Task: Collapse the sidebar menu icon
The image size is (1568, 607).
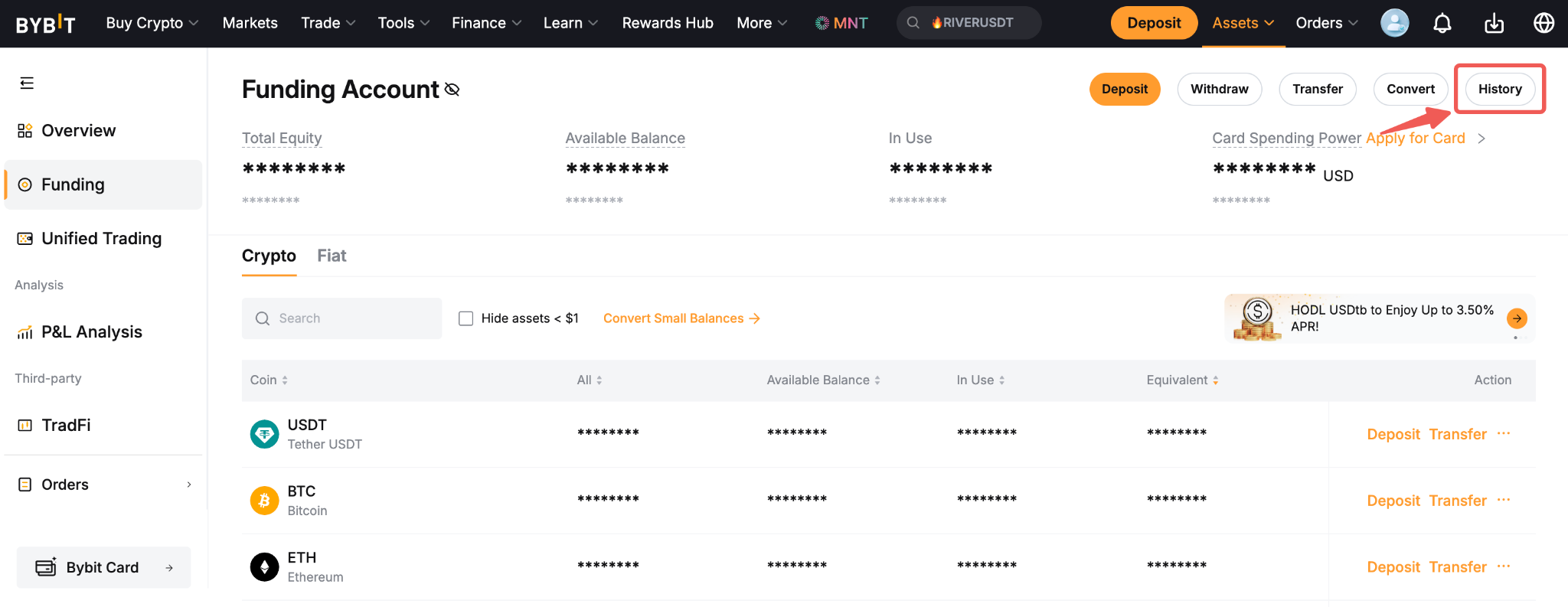Action: tap(27, 83)
